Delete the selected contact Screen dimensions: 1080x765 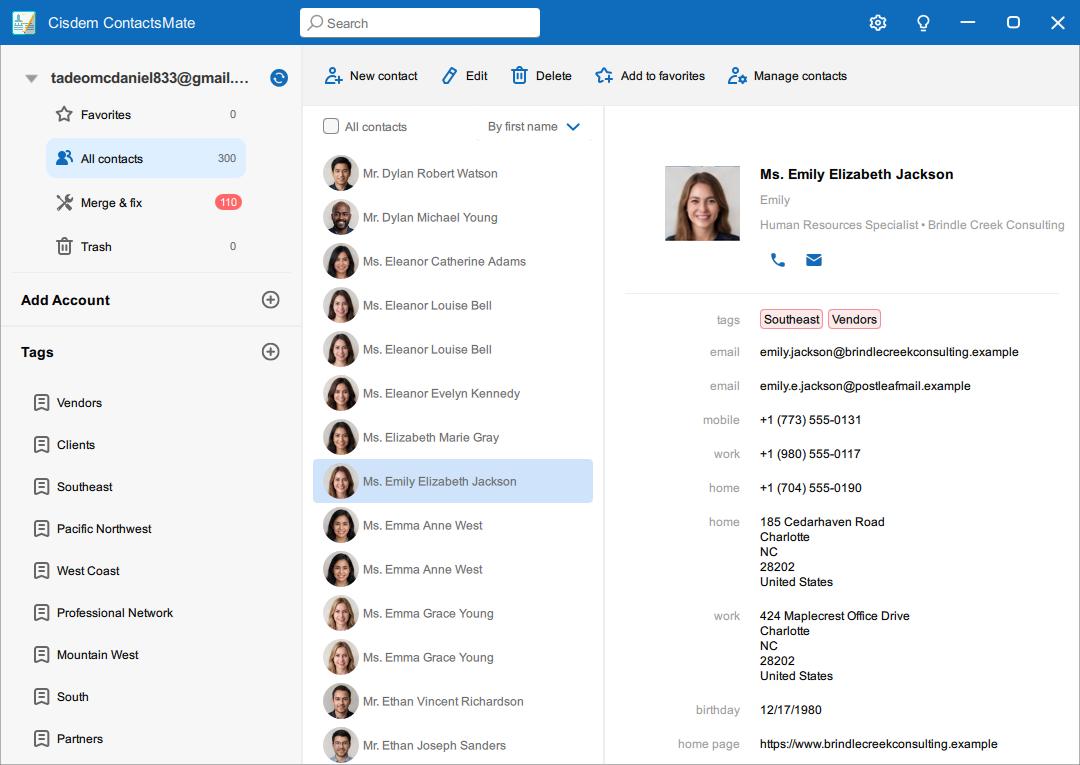[x=541, y=76]
